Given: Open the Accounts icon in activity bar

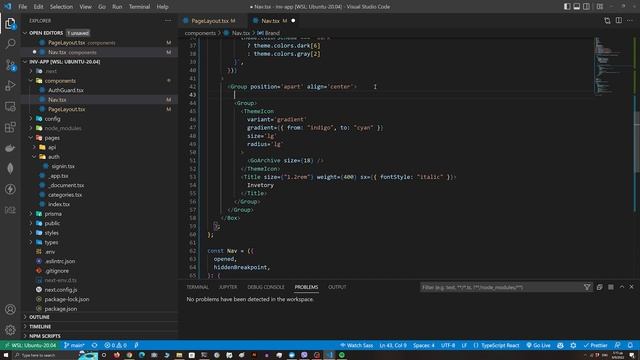Looking at the screenshot, I should 10,309.
